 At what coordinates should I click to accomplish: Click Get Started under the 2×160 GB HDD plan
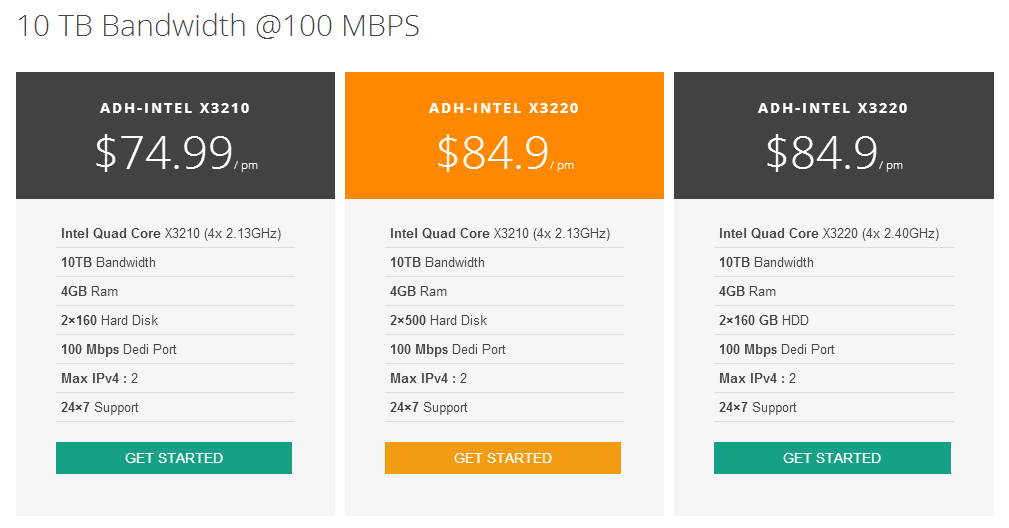click(x=832, y=458)
